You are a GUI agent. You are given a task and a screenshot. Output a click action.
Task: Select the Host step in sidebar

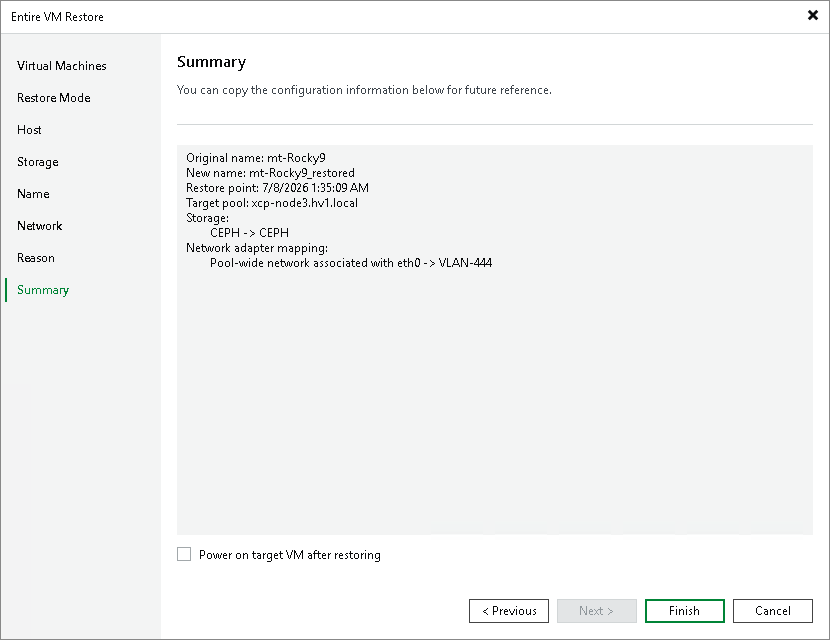pyautogui.click(x=29, y=130)
